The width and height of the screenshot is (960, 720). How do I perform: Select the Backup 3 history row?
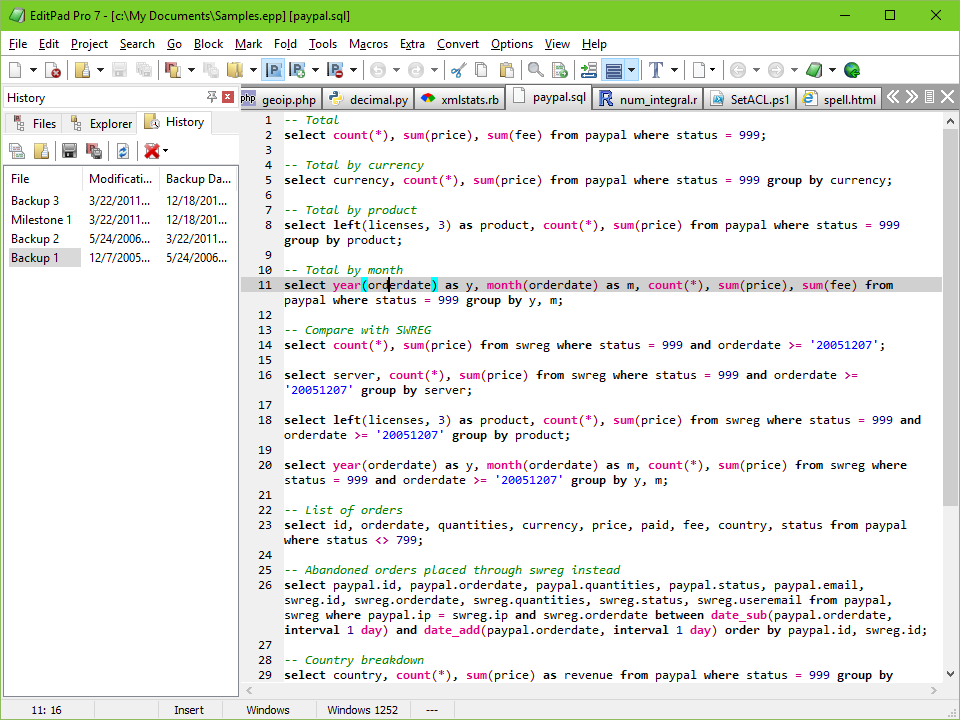(x=120, y=201)
